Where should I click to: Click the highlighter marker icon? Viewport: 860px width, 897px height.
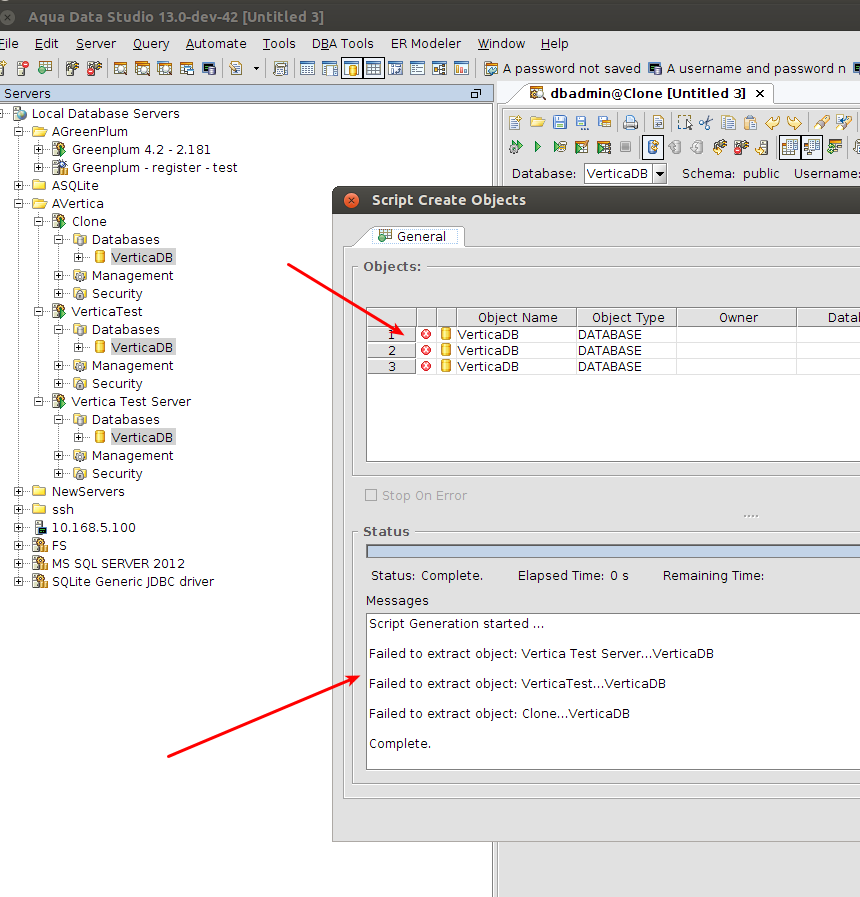(x=822, y=122)
